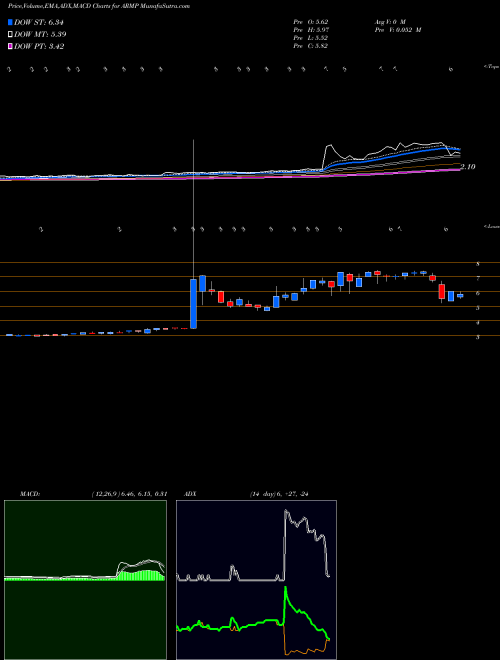Click the 'Avg V: 0 M' volume text

(x=389, y=21)
